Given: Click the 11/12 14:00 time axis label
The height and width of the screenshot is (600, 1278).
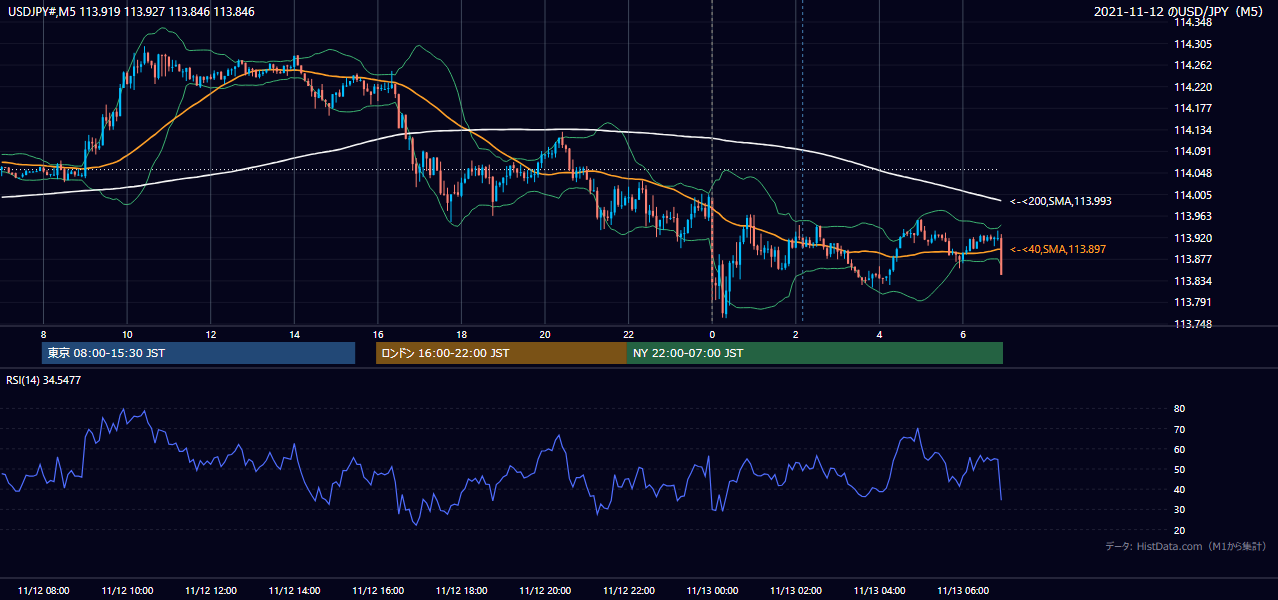Looking at the screenshot, I should click(x=294, y=591).
